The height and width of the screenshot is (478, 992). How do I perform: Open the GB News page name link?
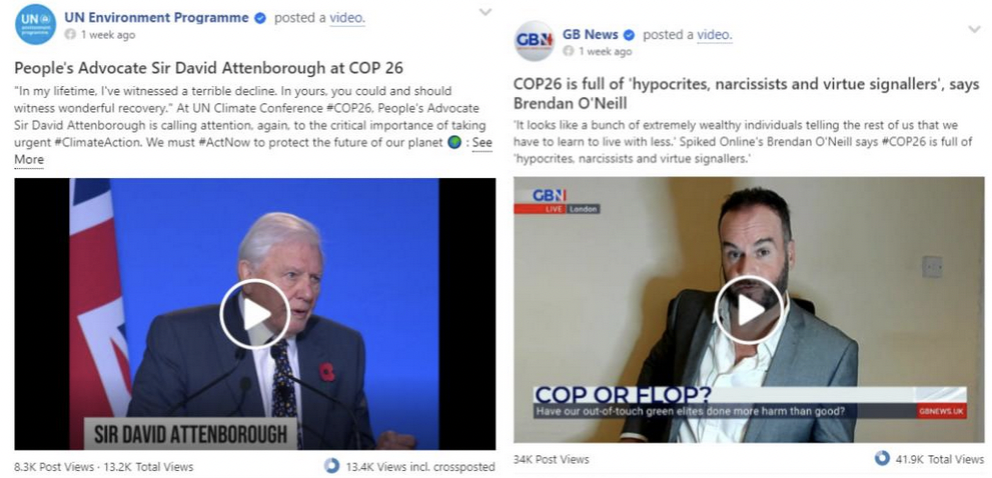(590, 34)
